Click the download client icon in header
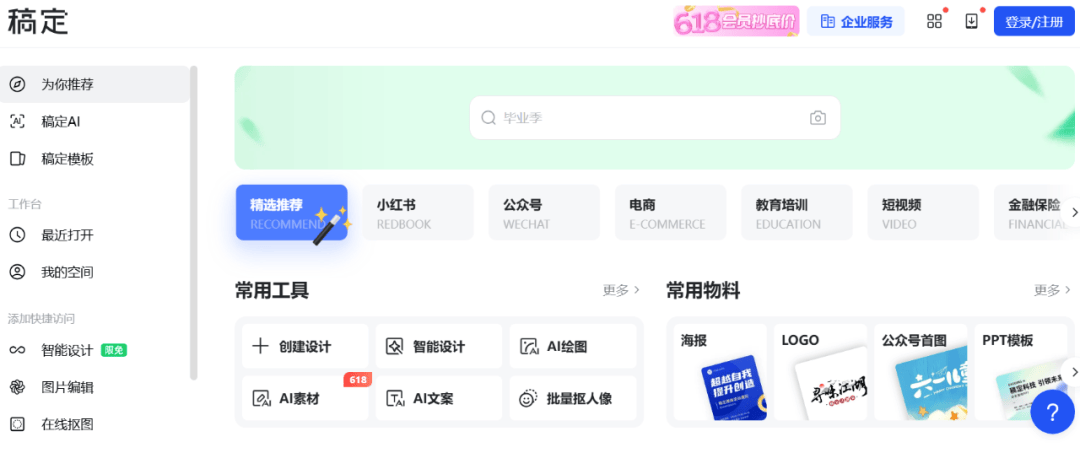The height and width of the screenshot is (453, 1080). 971,21
